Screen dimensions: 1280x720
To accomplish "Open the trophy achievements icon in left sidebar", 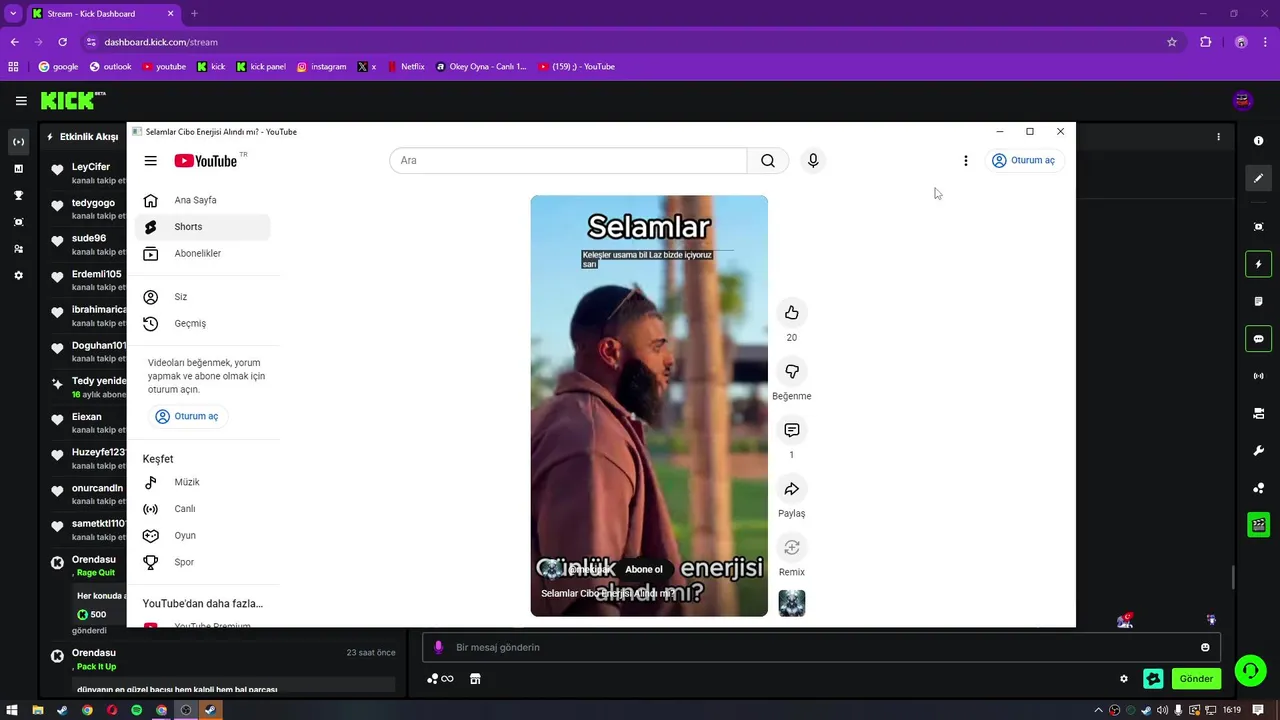I will (18, 195).
